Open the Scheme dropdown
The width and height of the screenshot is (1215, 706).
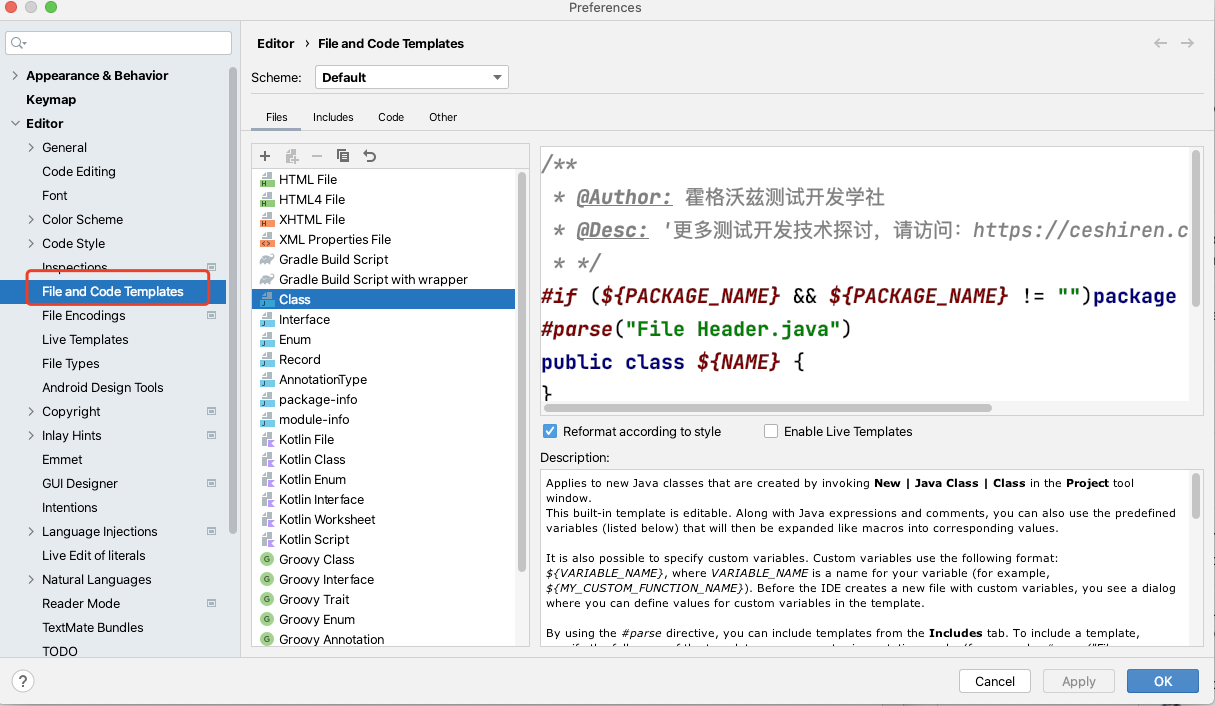click(411, 77)
